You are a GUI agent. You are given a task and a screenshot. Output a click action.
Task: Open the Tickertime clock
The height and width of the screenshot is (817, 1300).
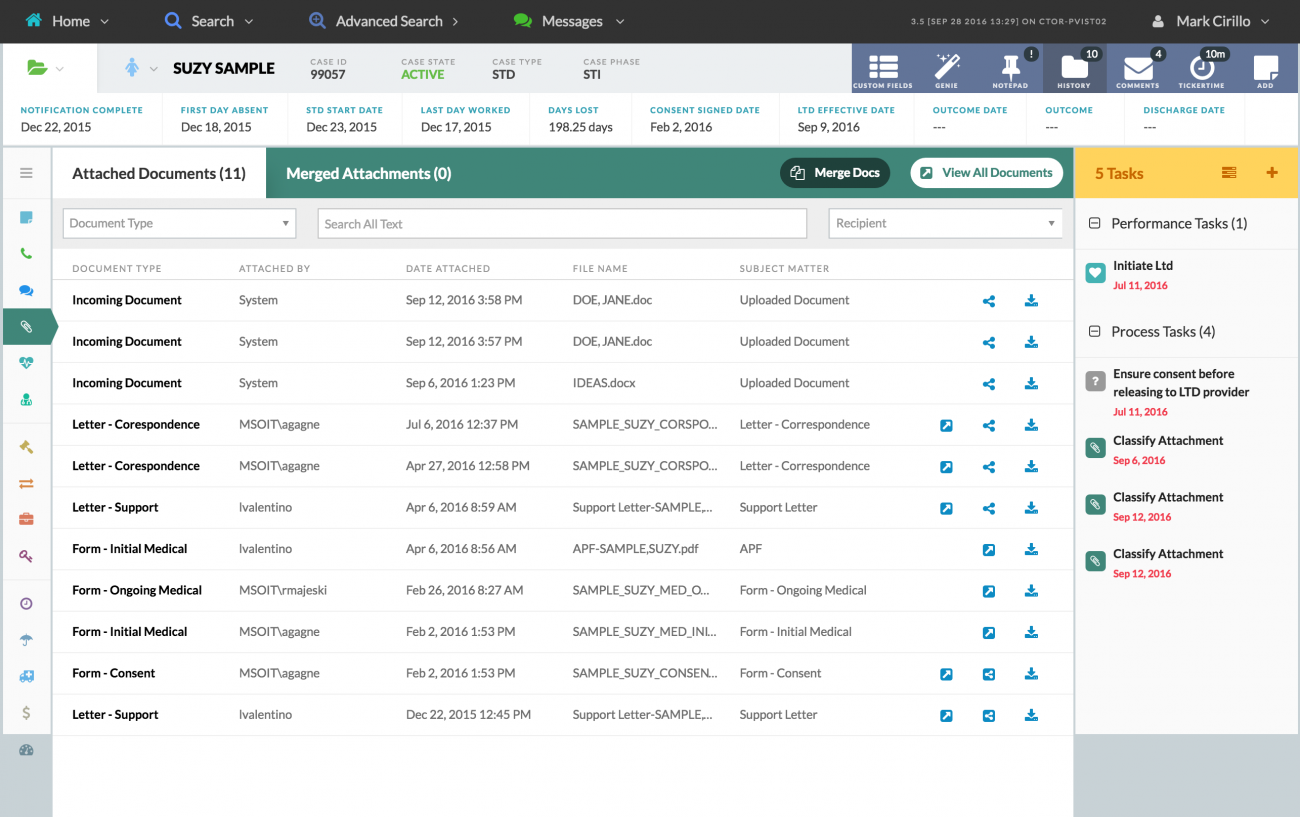[x=1202, y=69]
